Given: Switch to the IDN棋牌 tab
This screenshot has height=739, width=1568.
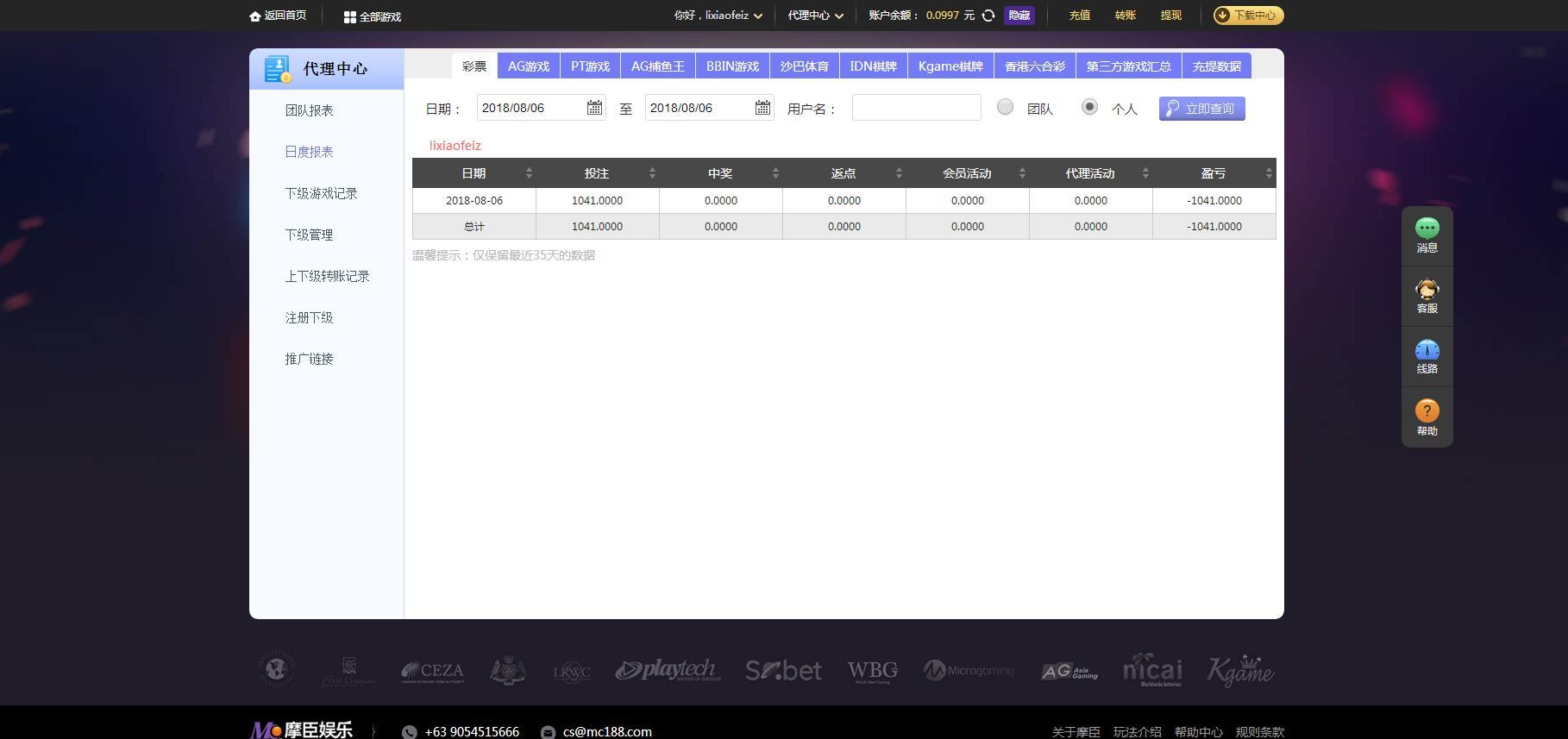Looking at the screenshot, I should (x=873, y=66).
